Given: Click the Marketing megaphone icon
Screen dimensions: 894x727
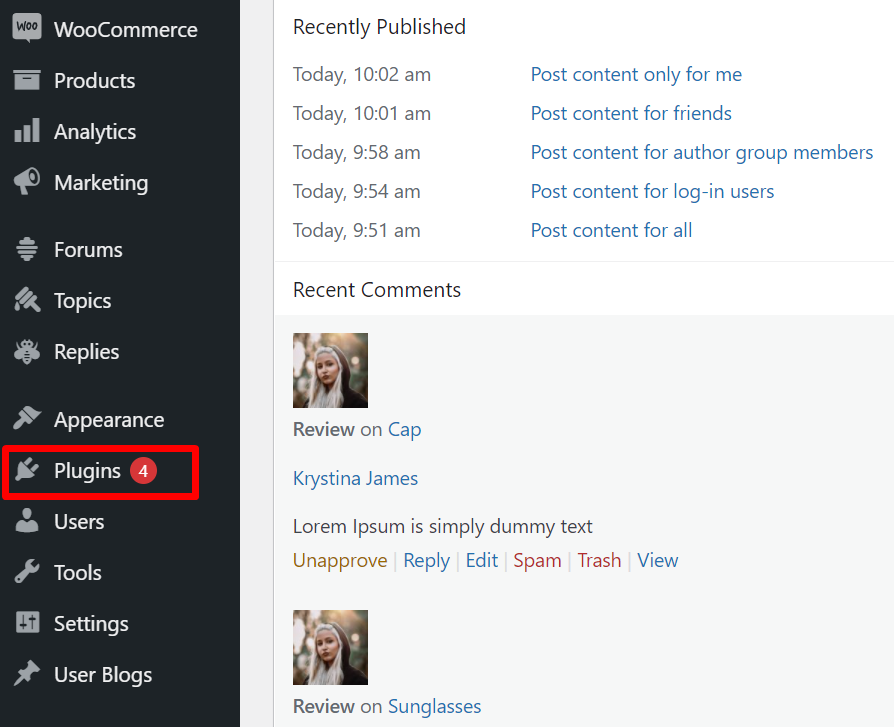Looking at the screenshot, I should point(27,182).
